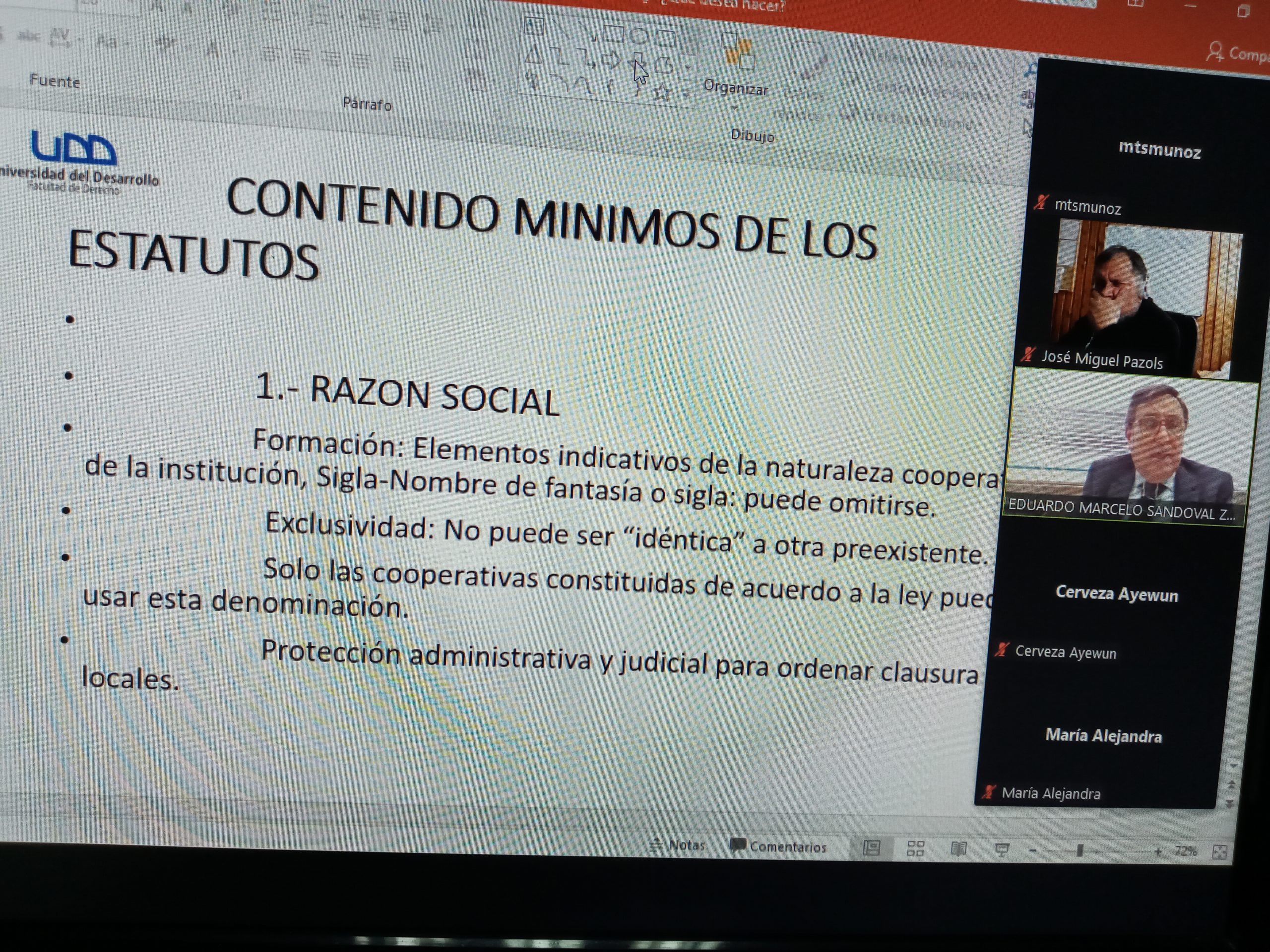Viewport: 1270px width, 952px height.
Task: Switch to Normal view in status bar
Action: [x=872, y=847]
